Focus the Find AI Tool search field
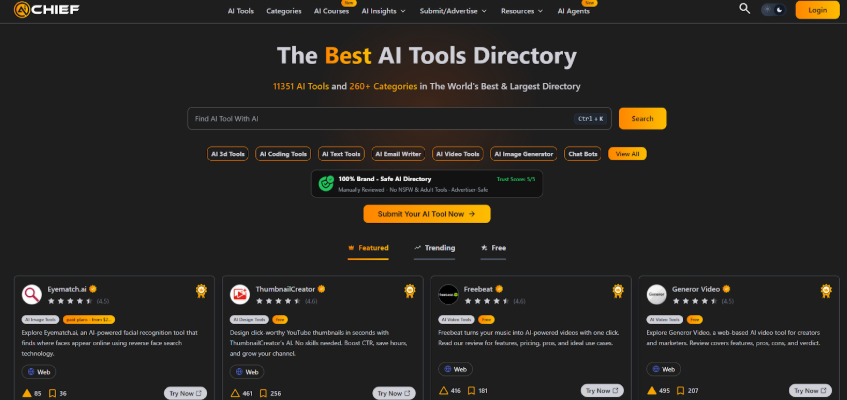The image size is (847, 400). (x=380, y=119)
